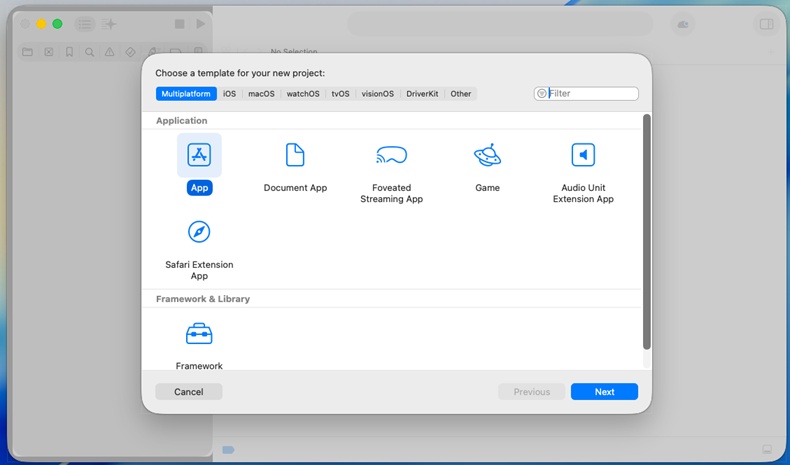Click the filter icon in search field
The width and height of the screenshot is (790, 465).
pos(542,94)
